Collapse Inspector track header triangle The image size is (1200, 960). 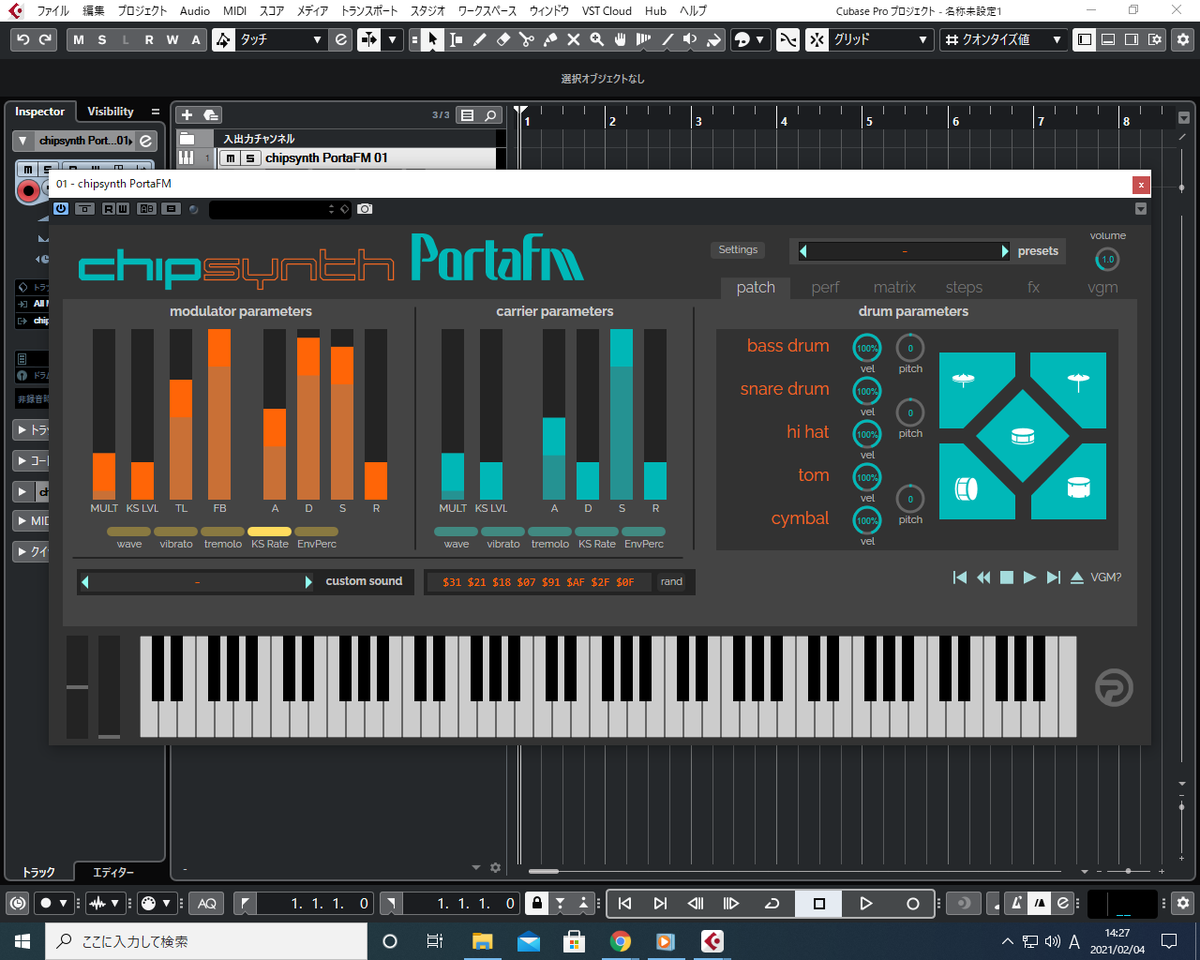(x=24, y=141)
